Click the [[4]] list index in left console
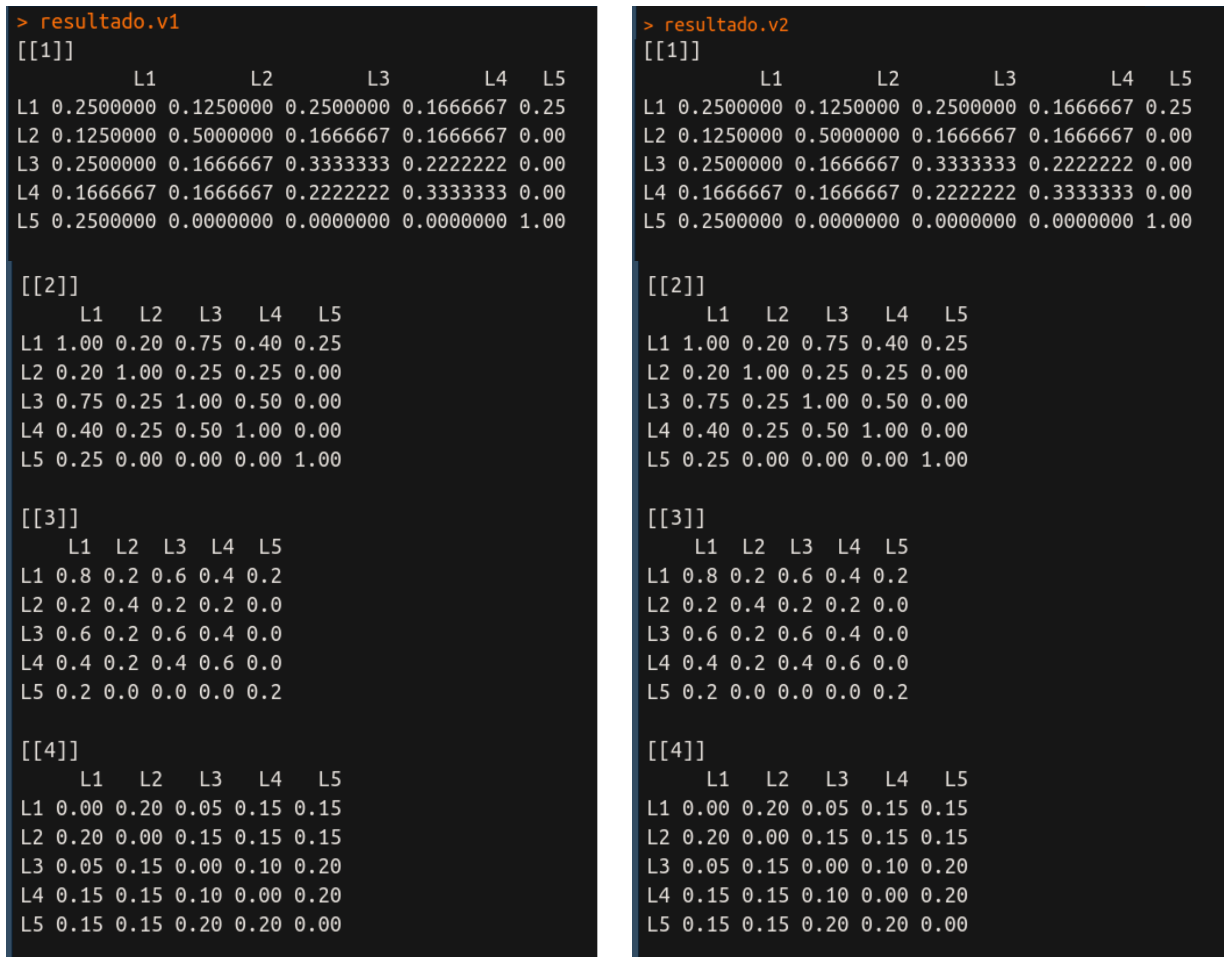This screenshot has height=965, width=1232. tap(49, 751)
